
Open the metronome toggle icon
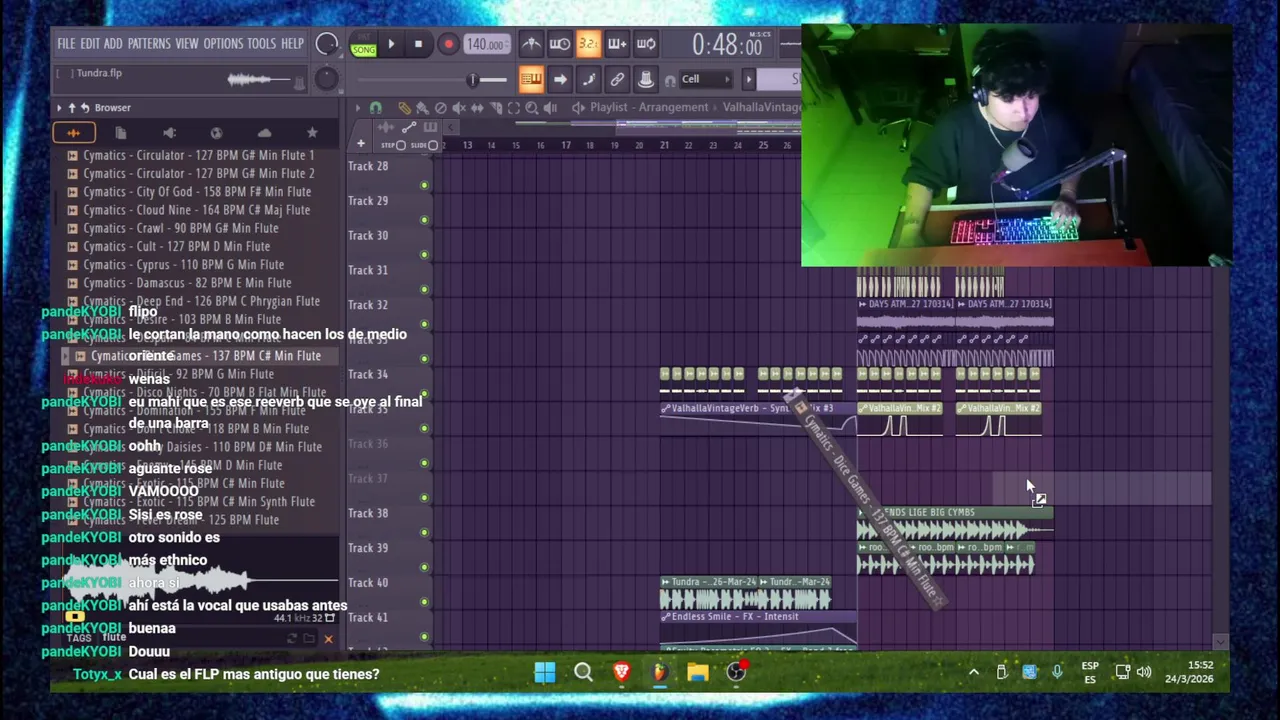tap(532, 44)
